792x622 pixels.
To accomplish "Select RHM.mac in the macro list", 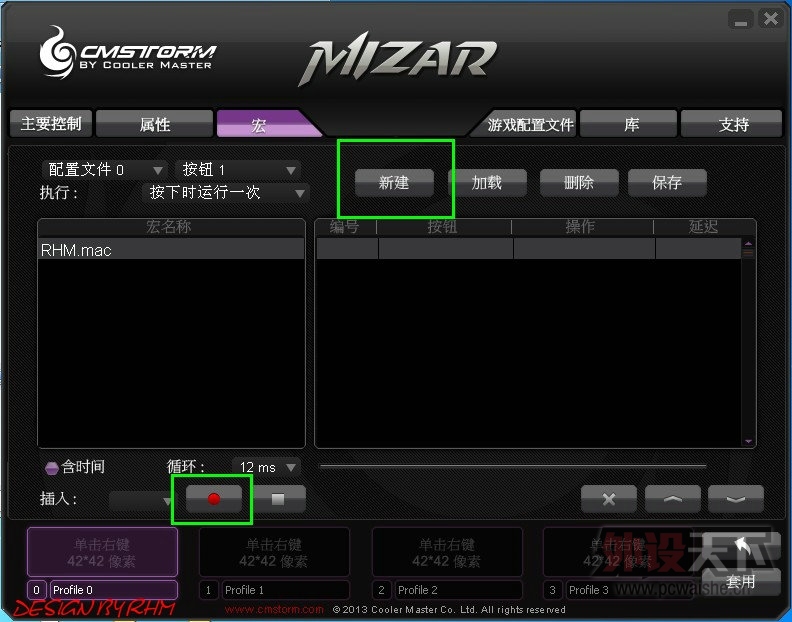I will click(x=171, y=250).
